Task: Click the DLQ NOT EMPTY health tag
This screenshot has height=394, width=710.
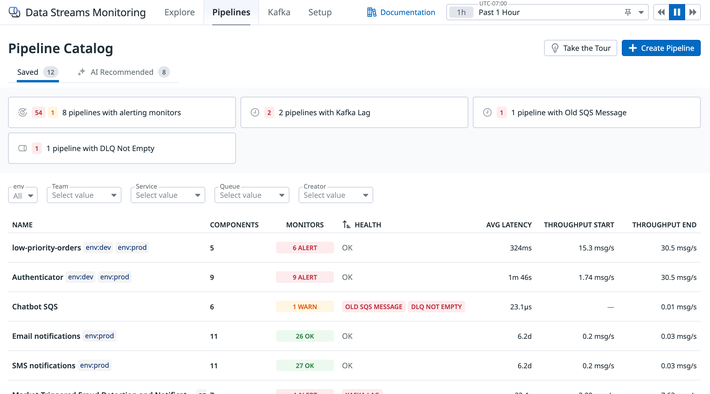Action: pos(437,307)
